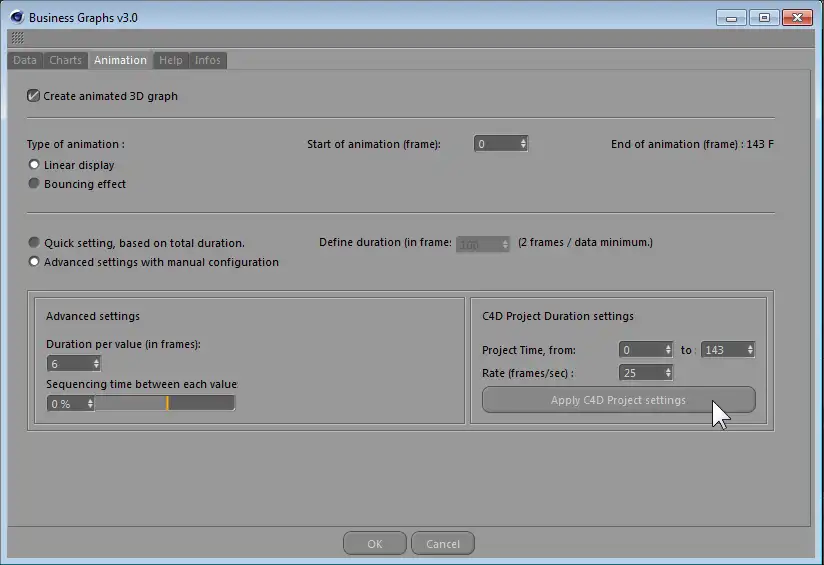Open the Charts tab
824x565 pixels.
(65, 60)
